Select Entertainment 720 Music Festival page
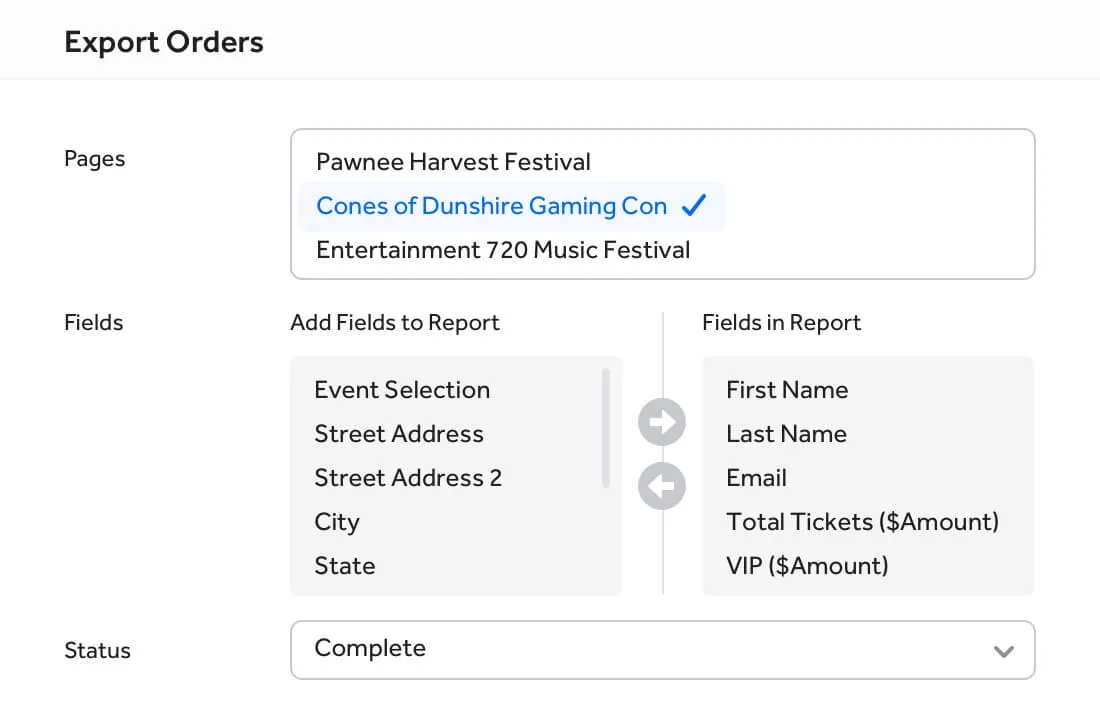 pos(503,250)
